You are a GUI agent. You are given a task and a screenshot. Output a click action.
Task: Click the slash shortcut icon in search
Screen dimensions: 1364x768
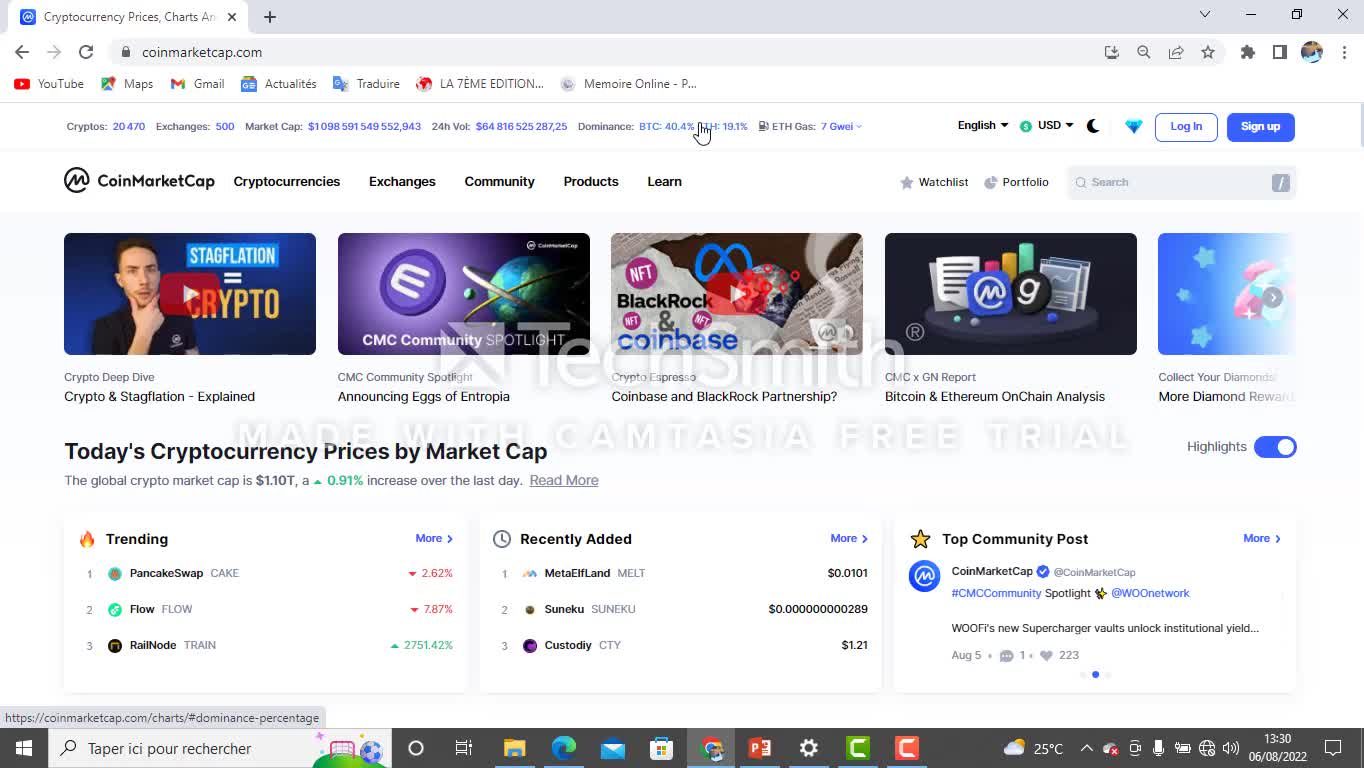click(1281, 182)
